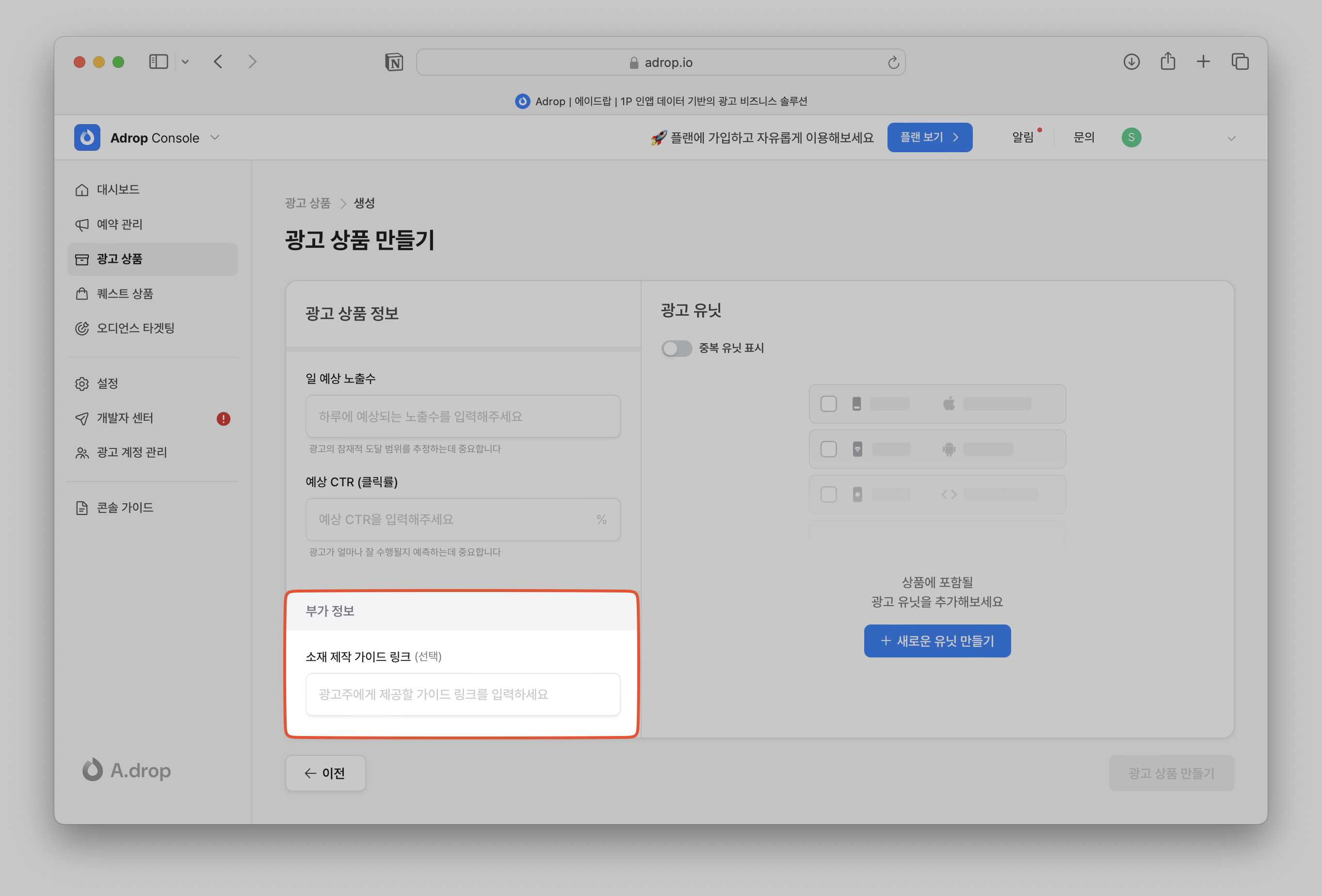Viewport: 1322px width, 896px height.
Task: Open the account menu chevron at top right
Action: 1231,138
